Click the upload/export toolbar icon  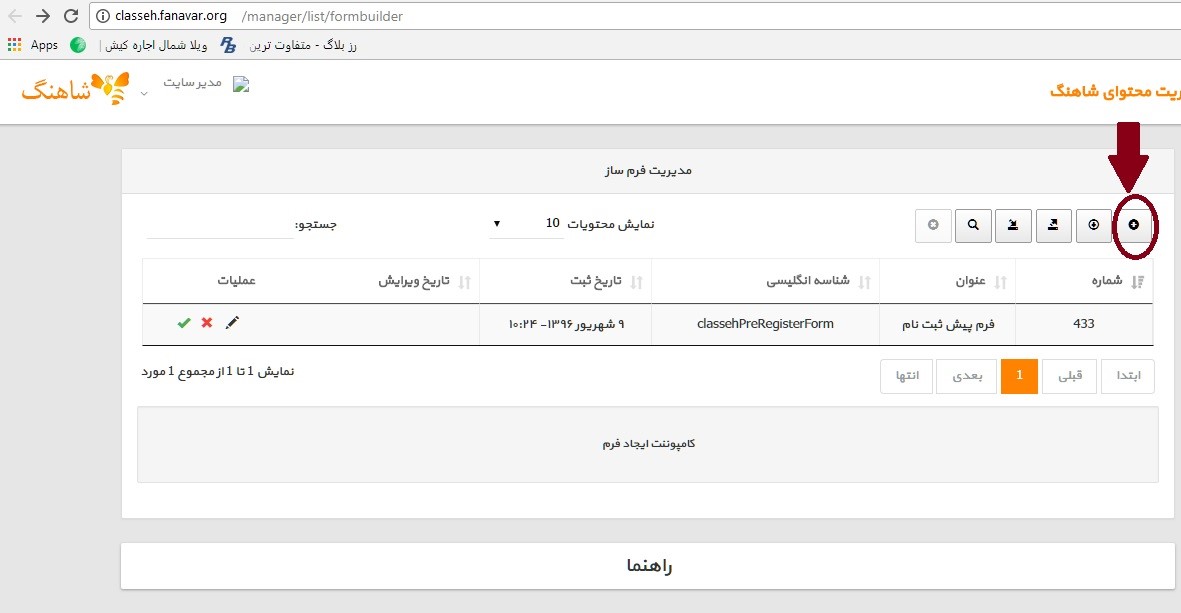click(x=1053, y=225)
